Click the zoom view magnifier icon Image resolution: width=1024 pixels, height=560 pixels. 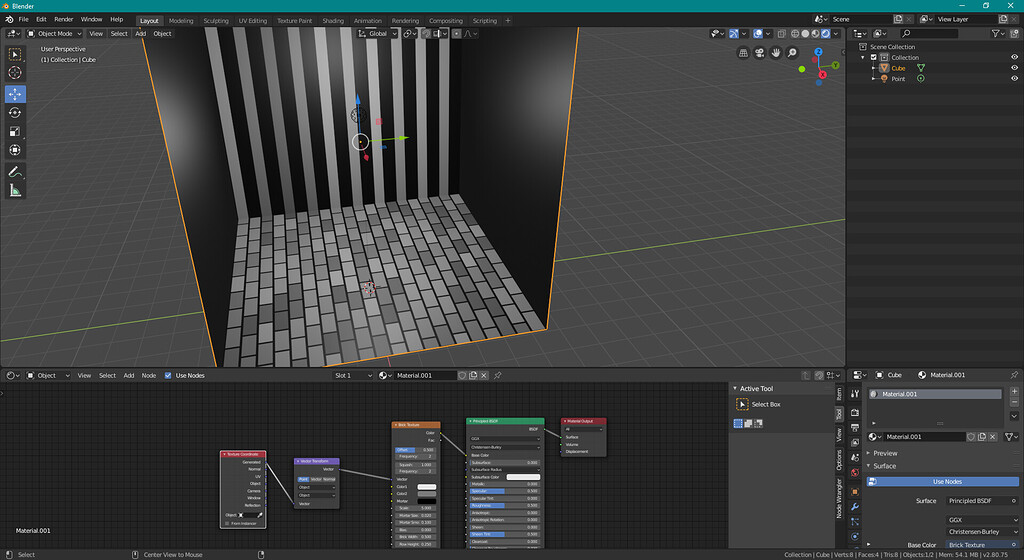pos(792,53)
